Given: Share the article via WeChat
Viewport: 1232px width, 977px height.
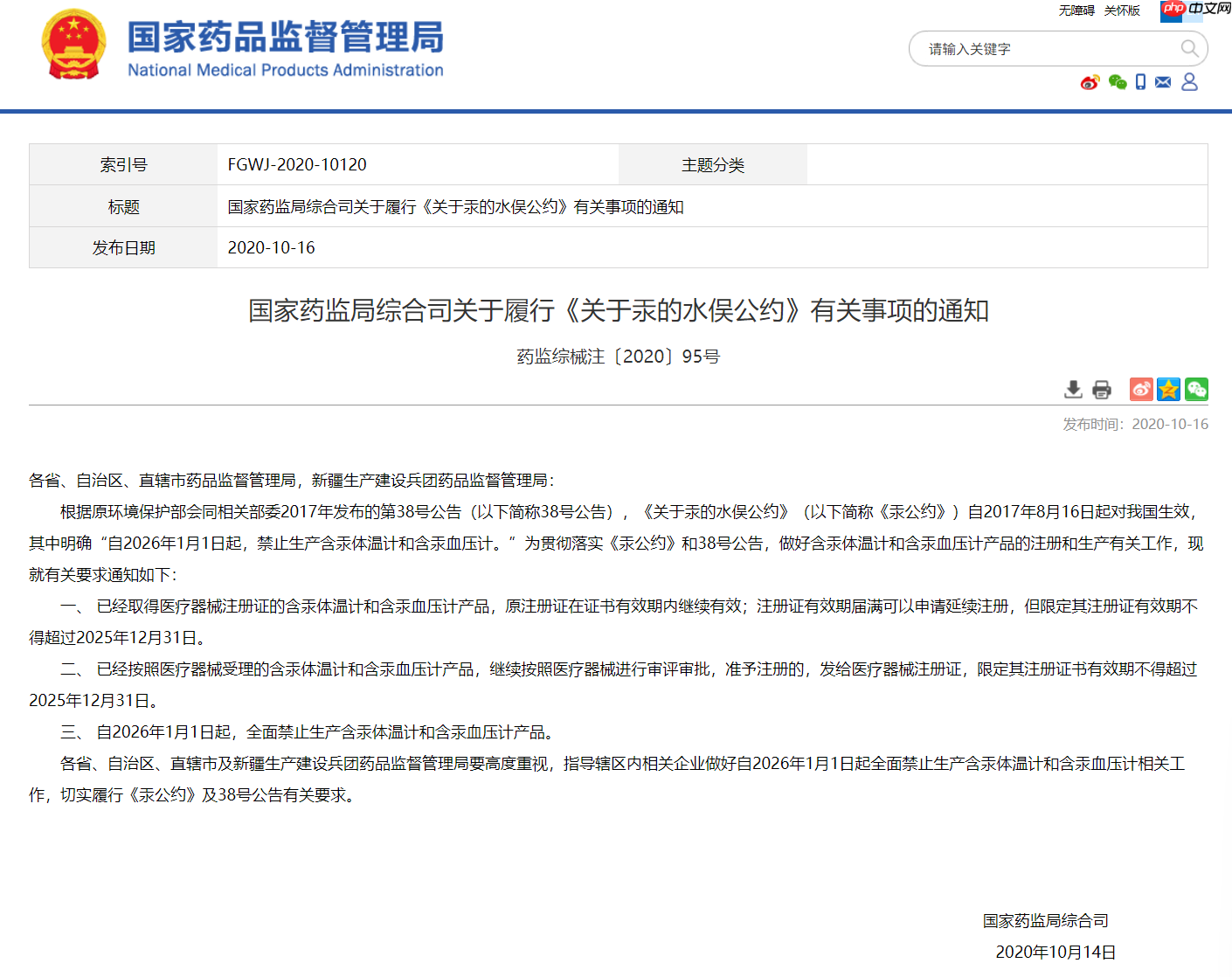Looking at the screenshot, I should click(x=1196, y=389).
